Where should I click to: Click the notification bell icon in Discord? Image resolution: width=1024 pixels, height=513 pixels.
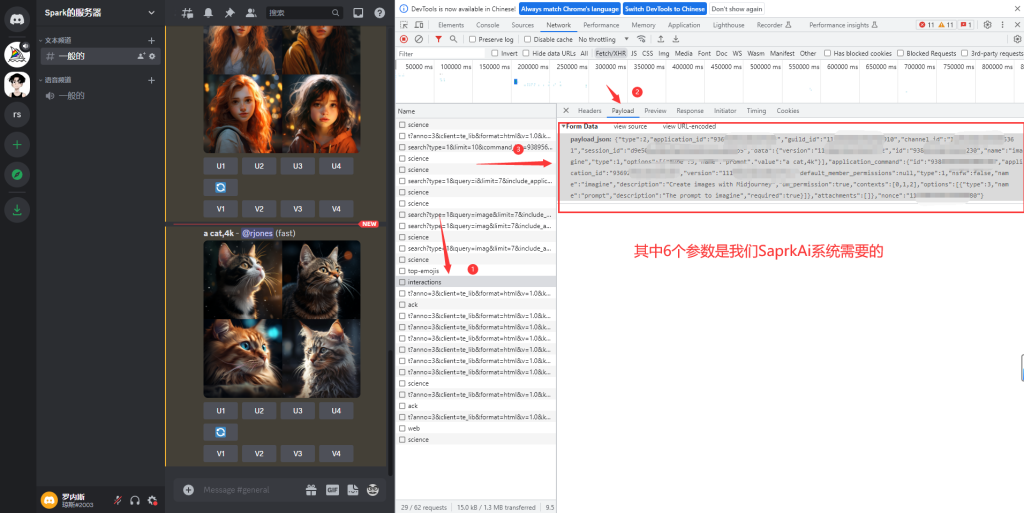(x=209, y=13)
